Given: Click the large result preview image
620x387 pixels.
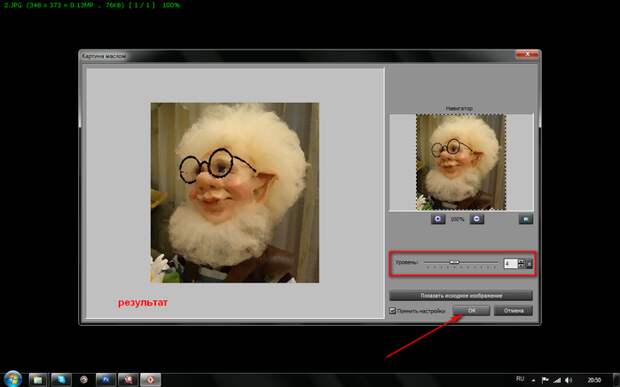Looking at the screenshot, I should click(235, 193).
